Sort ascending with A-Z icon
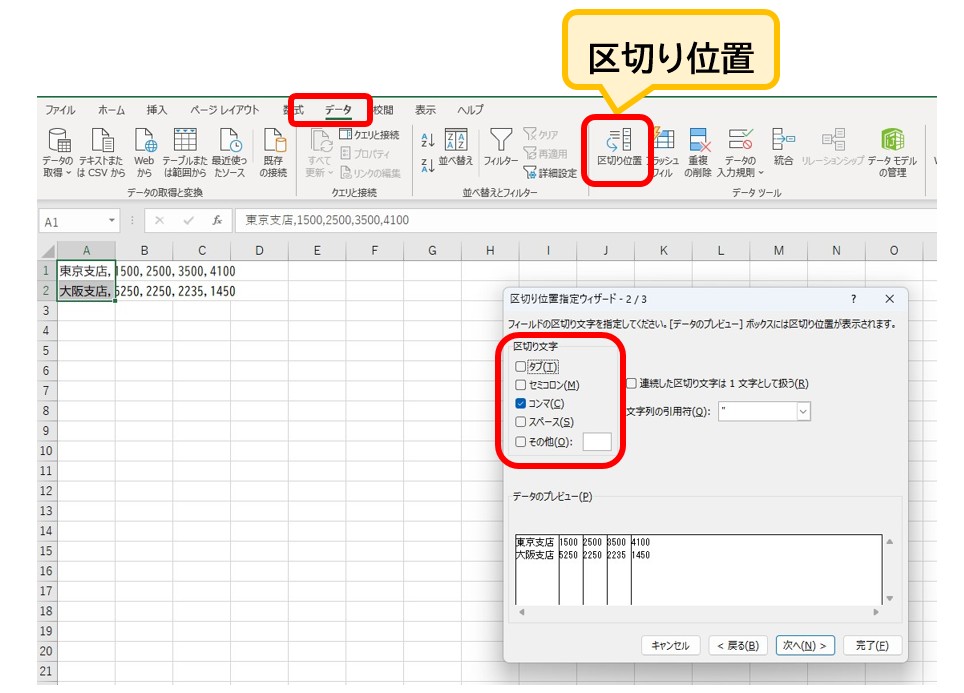Viewport: 964px width, 693px height. tap(427, 140)
